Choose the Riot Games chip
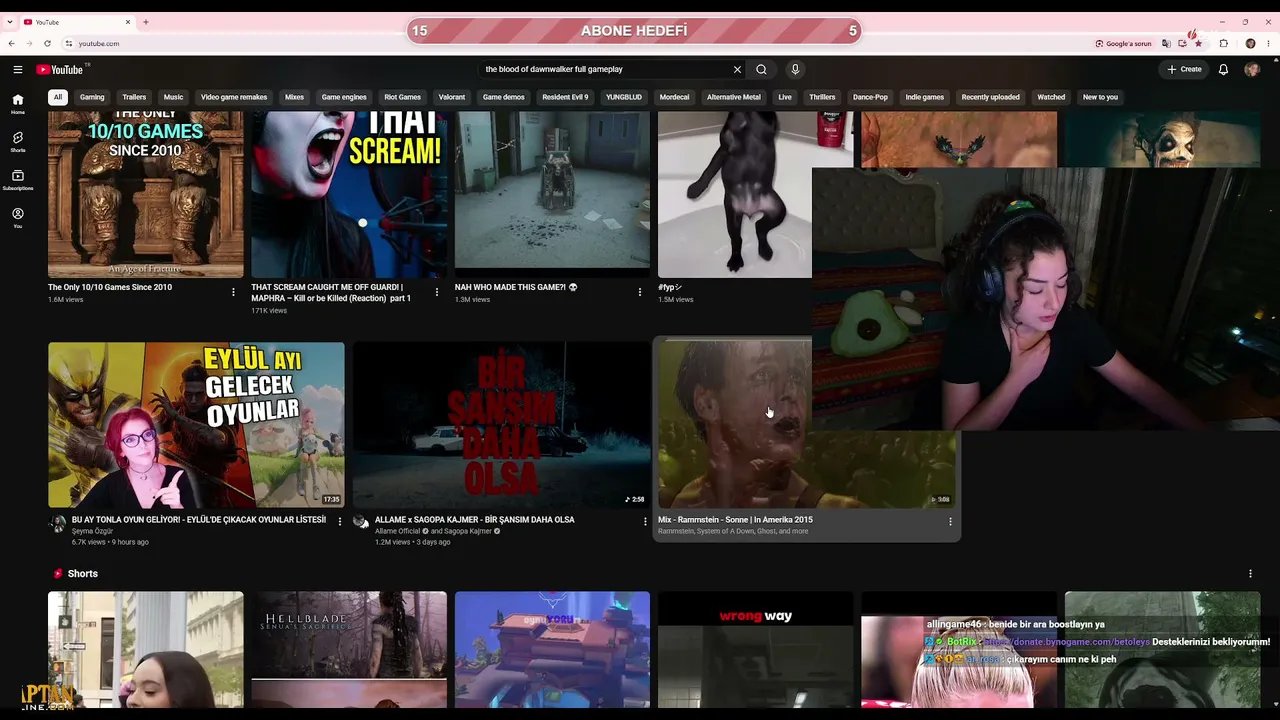This screenshot has height=720, width=1280. pos(403,97)
